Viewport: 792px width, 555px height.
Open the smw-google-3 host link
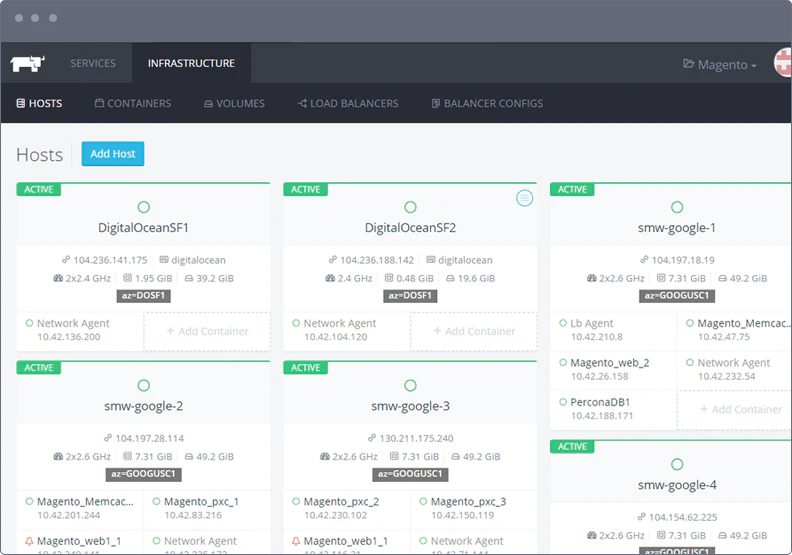[x=410, y=406]
